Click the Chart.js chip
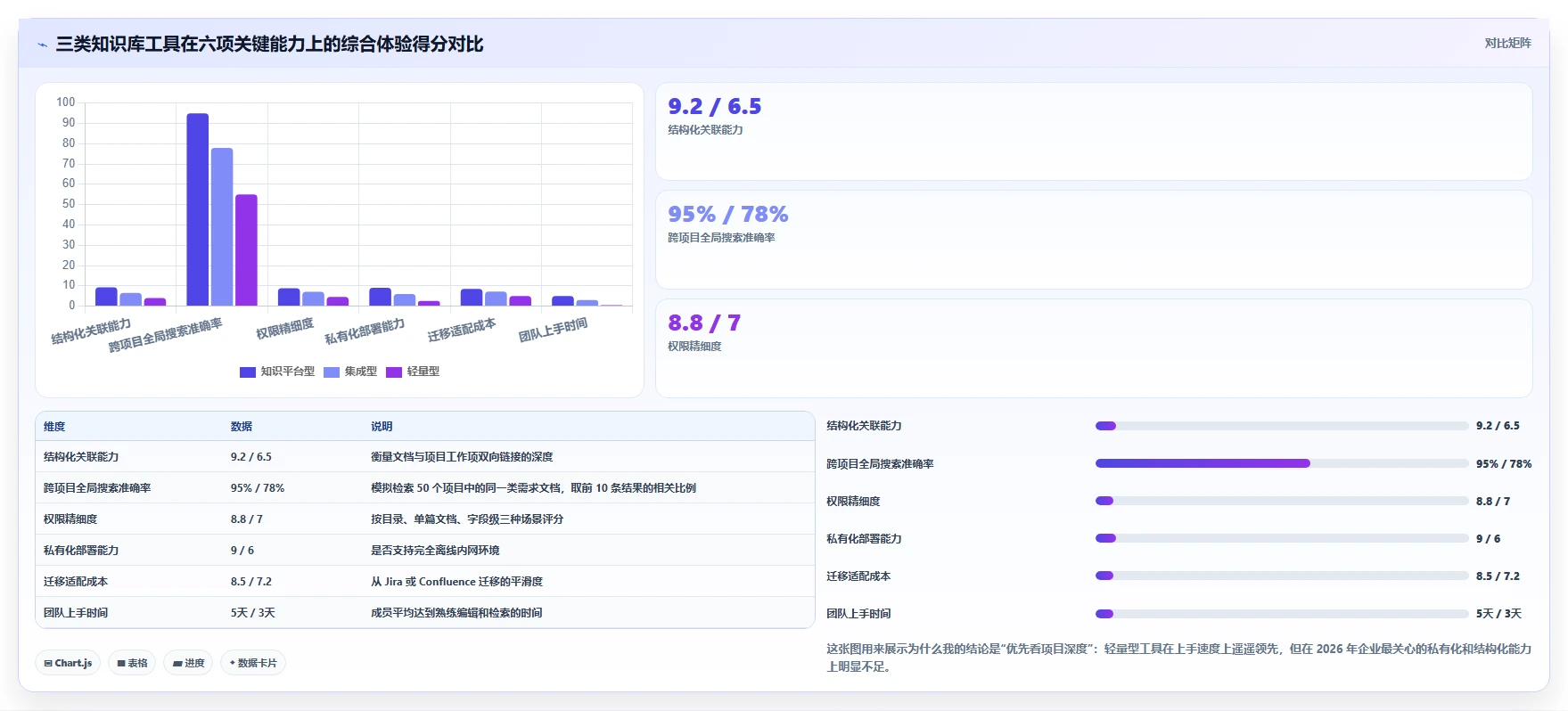Screen dimensions: 1568x711 (68, 663)
